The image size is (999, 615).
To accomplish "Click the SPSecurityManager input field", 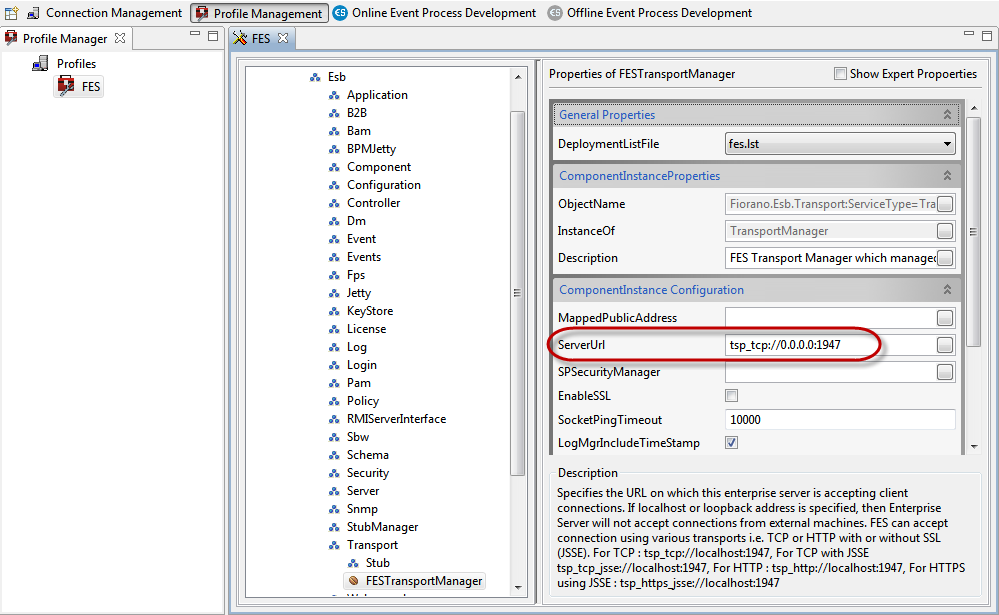I will tap(830, 372).
